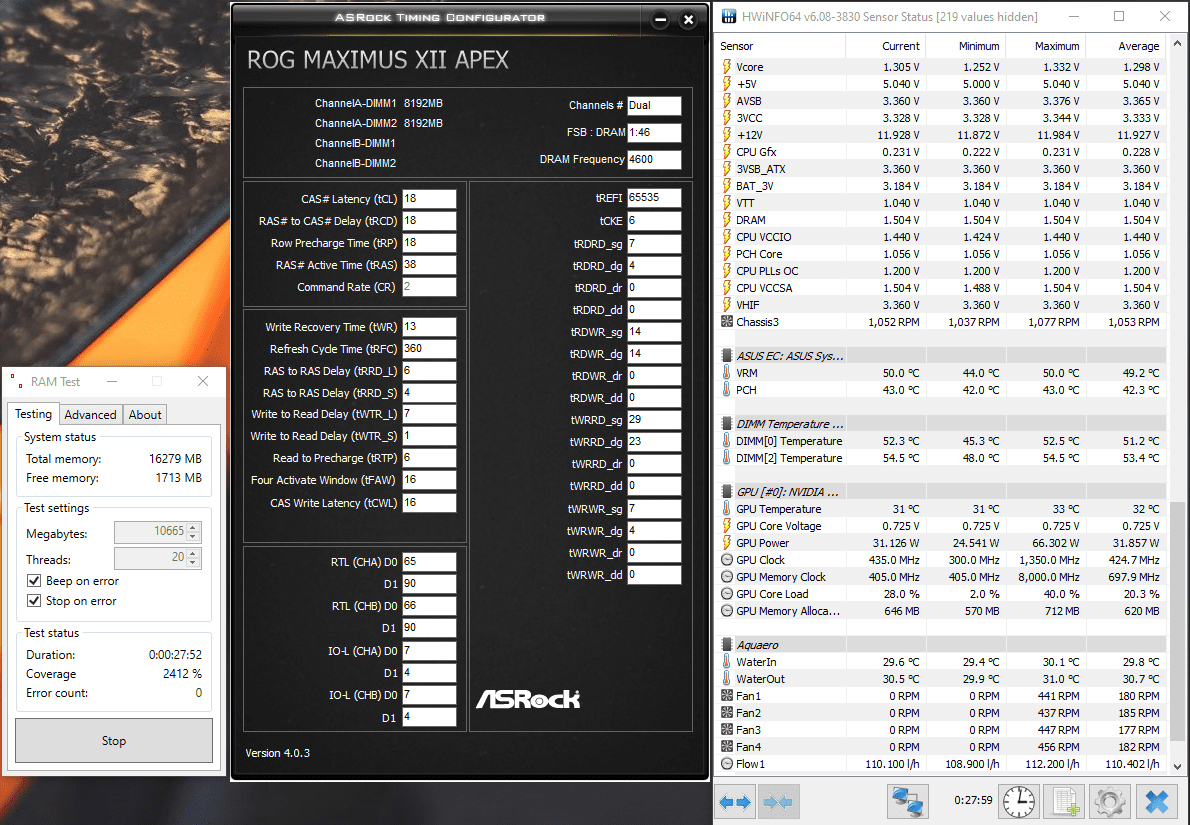The width and height of the screenshot is (1190, 825).
Task: Decrease Megabytes value with down arrow
Action: pyautogui.click(x=193, y=537)
